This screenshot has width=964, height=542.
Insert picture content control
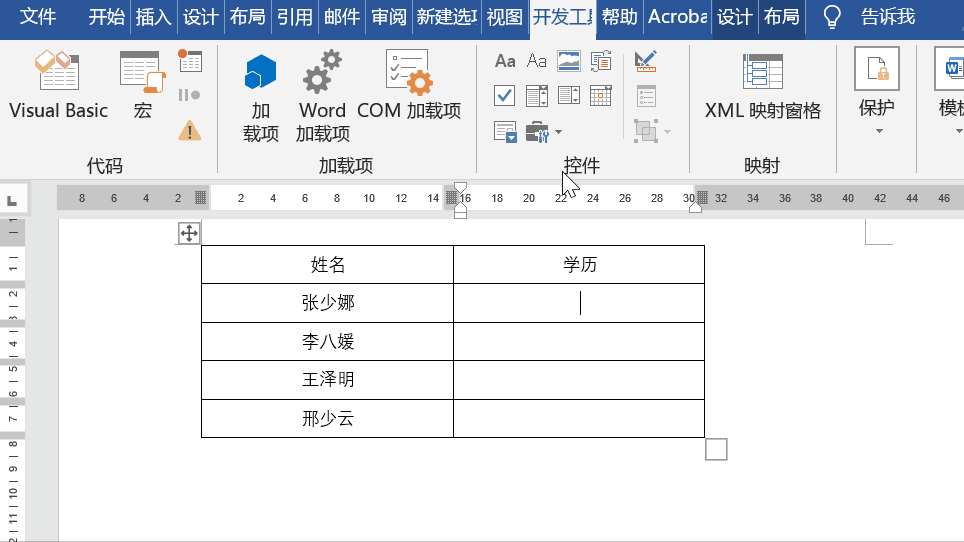(569, 61)
